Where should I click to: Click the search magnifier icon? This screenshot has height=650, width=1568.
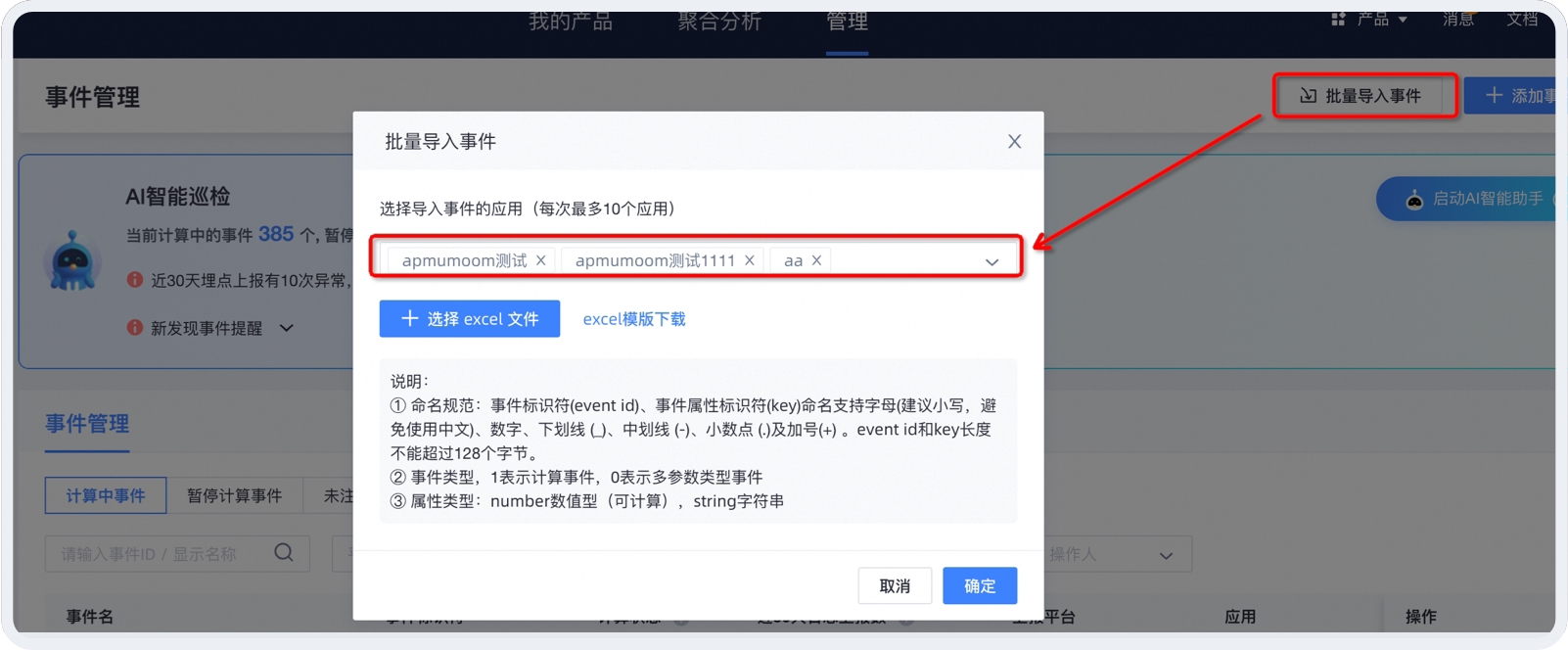coord(284,553)
